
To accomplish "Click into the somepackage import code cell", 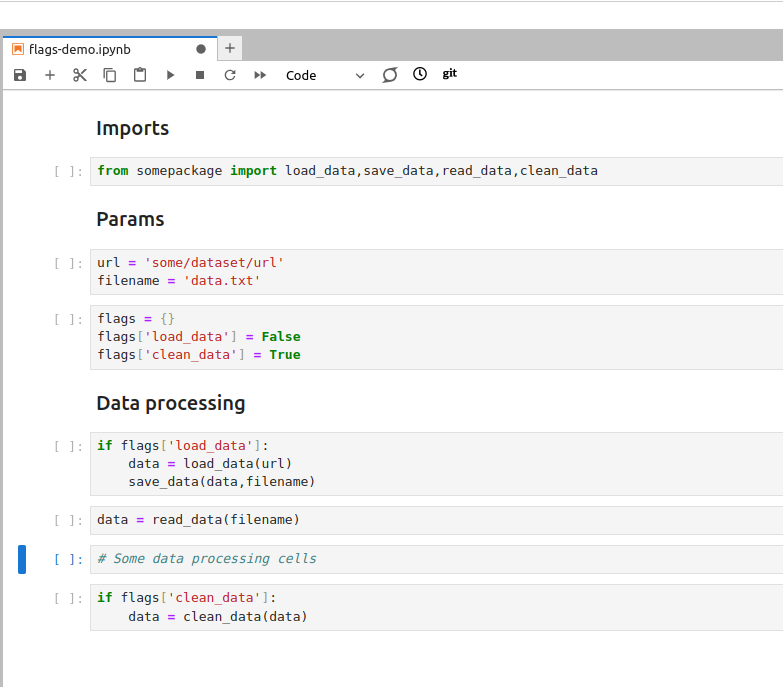I will tap(436, 171).
